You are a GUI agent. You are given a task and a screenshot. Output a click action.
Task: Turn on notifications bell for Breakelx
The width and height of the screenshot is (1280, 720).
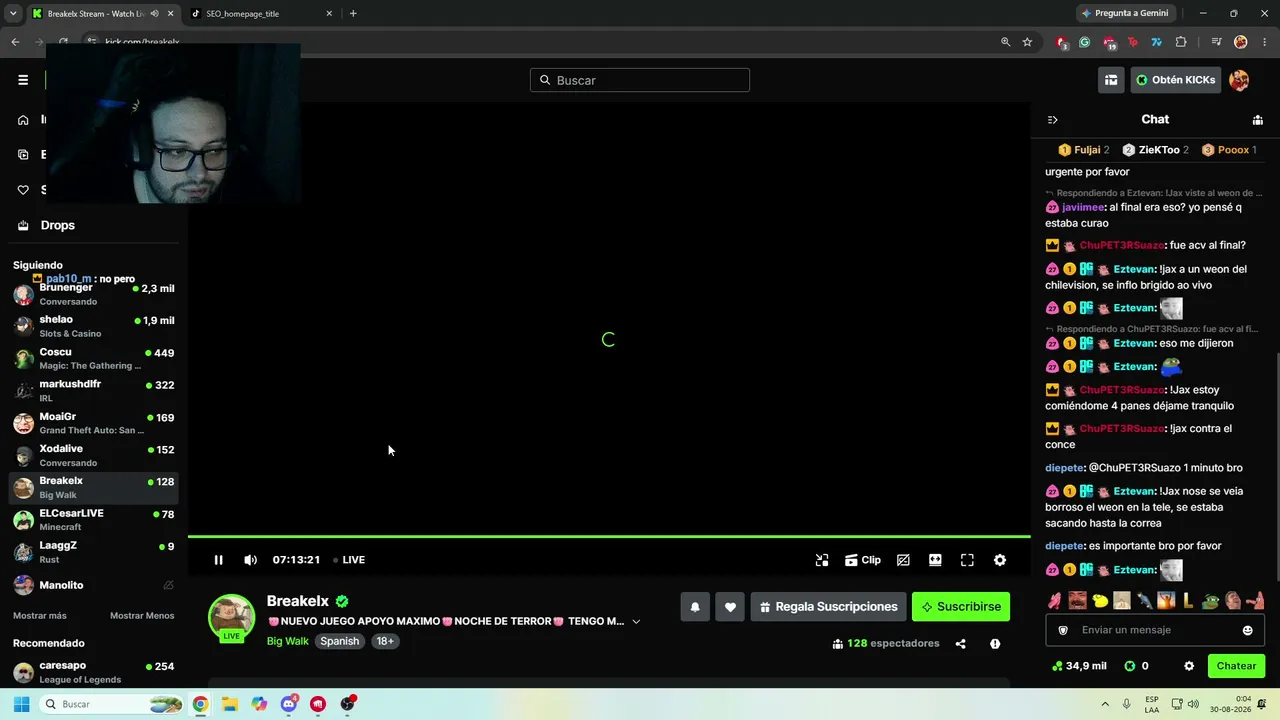695,607
